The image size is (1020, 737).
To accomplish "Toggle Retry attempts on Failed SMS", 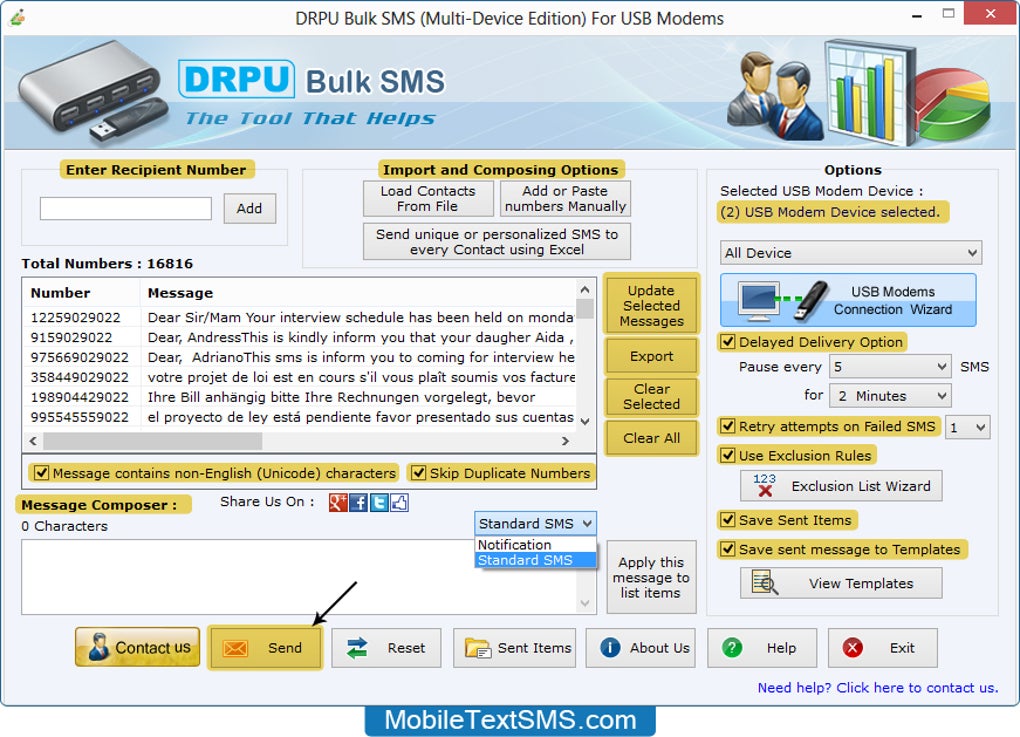I will click(728, 426).
